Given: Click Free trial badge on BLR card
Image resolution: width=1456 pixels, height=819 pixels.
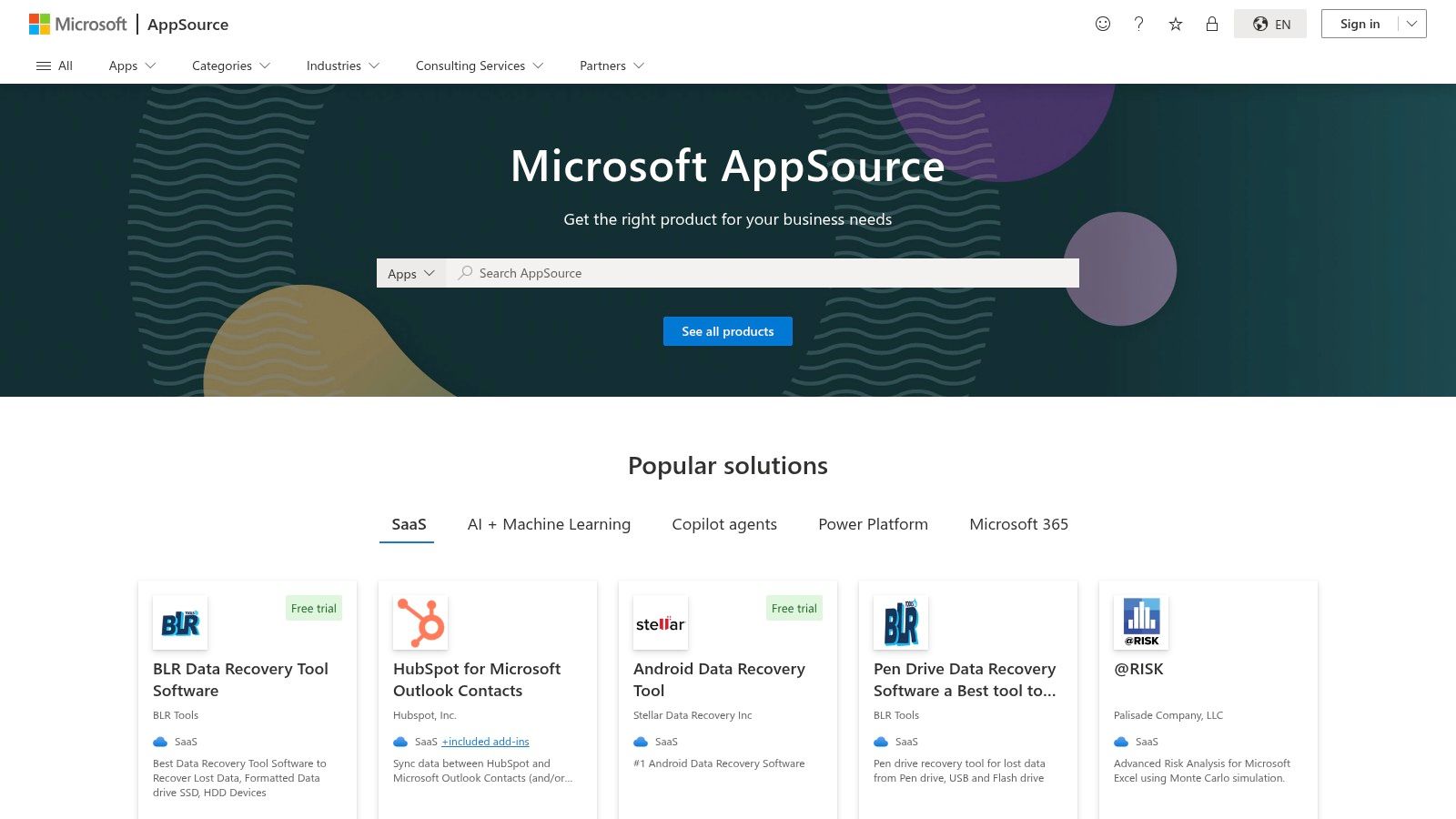Looking at the screenshot, I should (314, 608).
